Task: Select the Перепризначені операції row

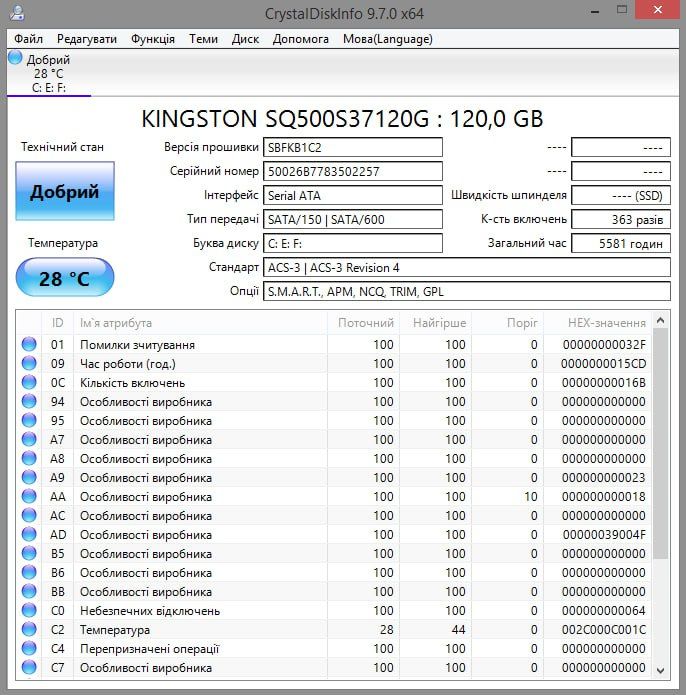Action: (334, 648)
